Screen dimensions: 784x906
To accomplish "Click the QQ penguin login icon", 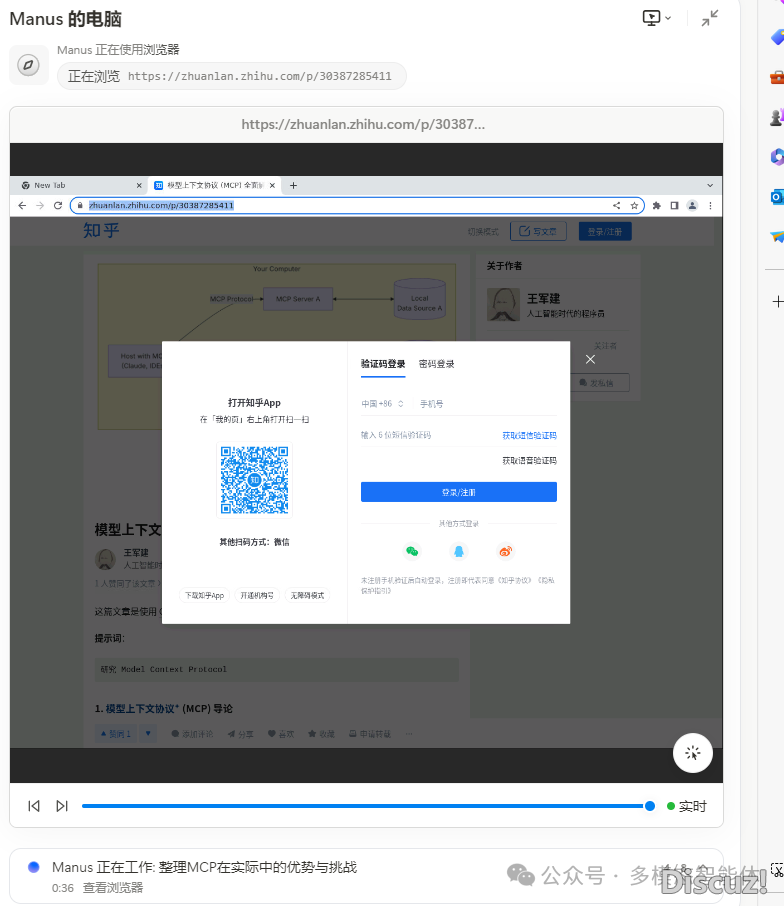I will pos(458,551).
